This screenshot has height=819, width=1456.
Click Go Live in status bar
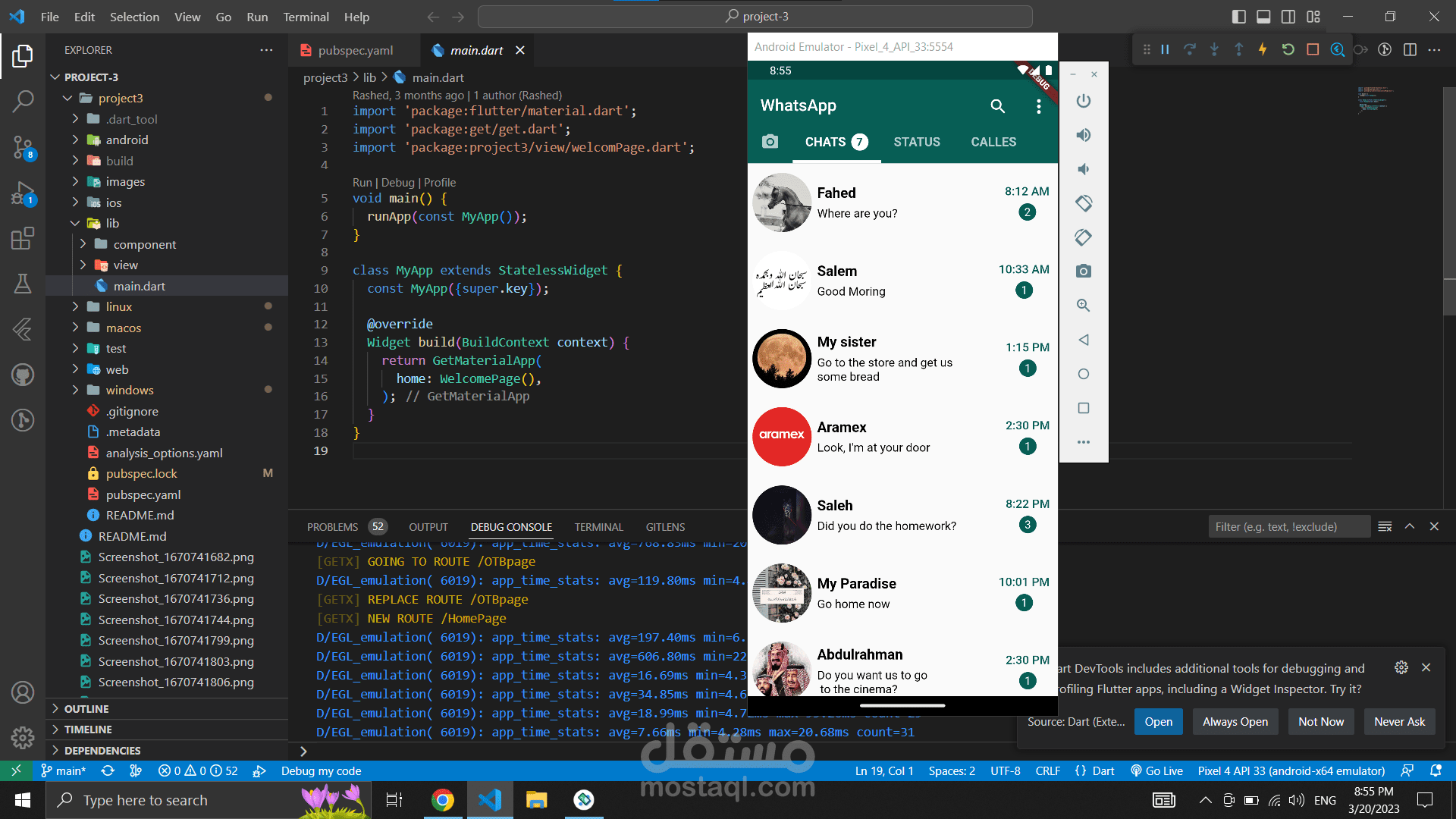[x=1156, y=771]
